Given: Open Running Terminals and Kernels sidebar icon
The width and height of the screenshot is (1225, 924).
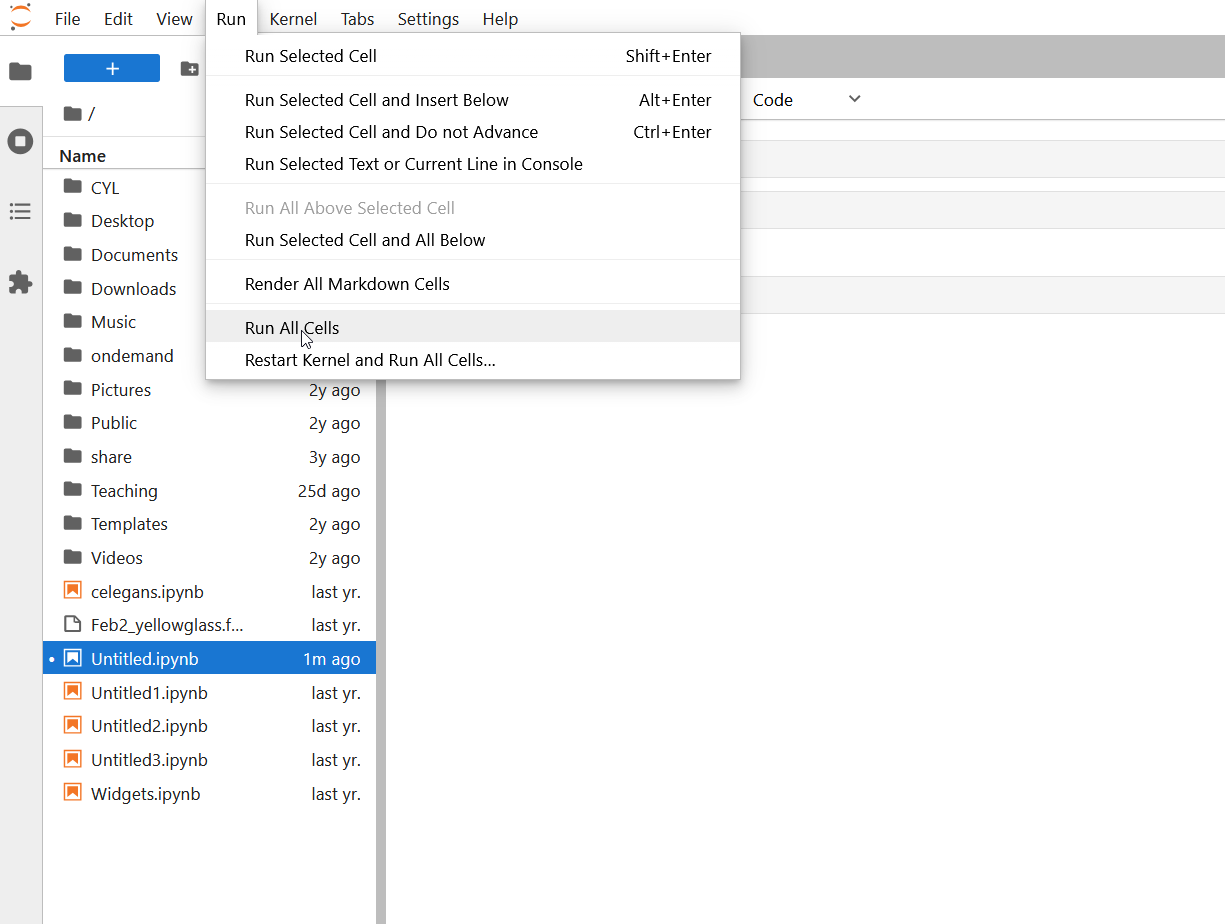Looking at the screenshot, I should point(20,141).
